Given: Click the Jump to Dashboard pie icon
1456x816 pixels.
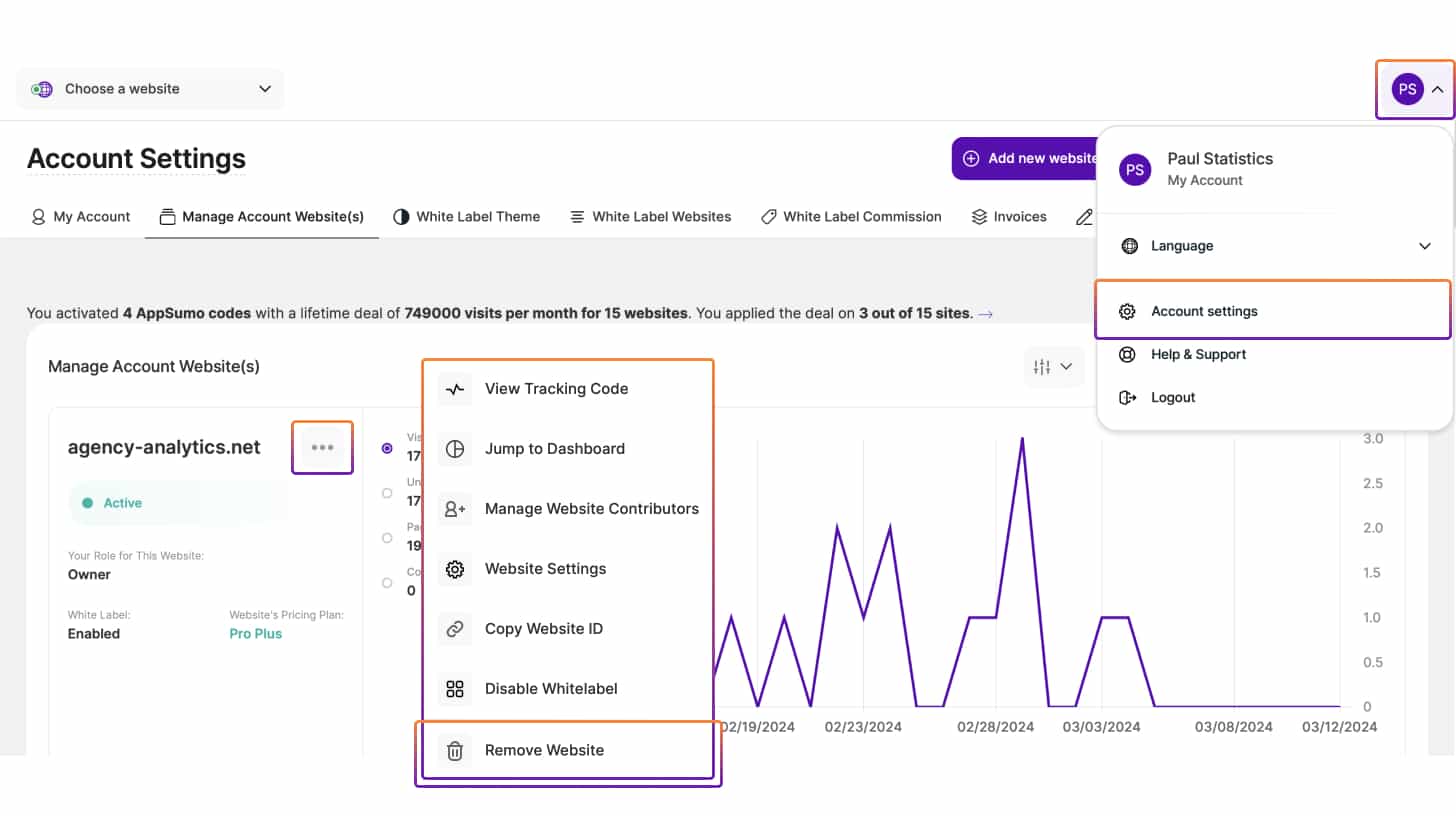Looking at the screenshot, I should click(x=455, y=449).
